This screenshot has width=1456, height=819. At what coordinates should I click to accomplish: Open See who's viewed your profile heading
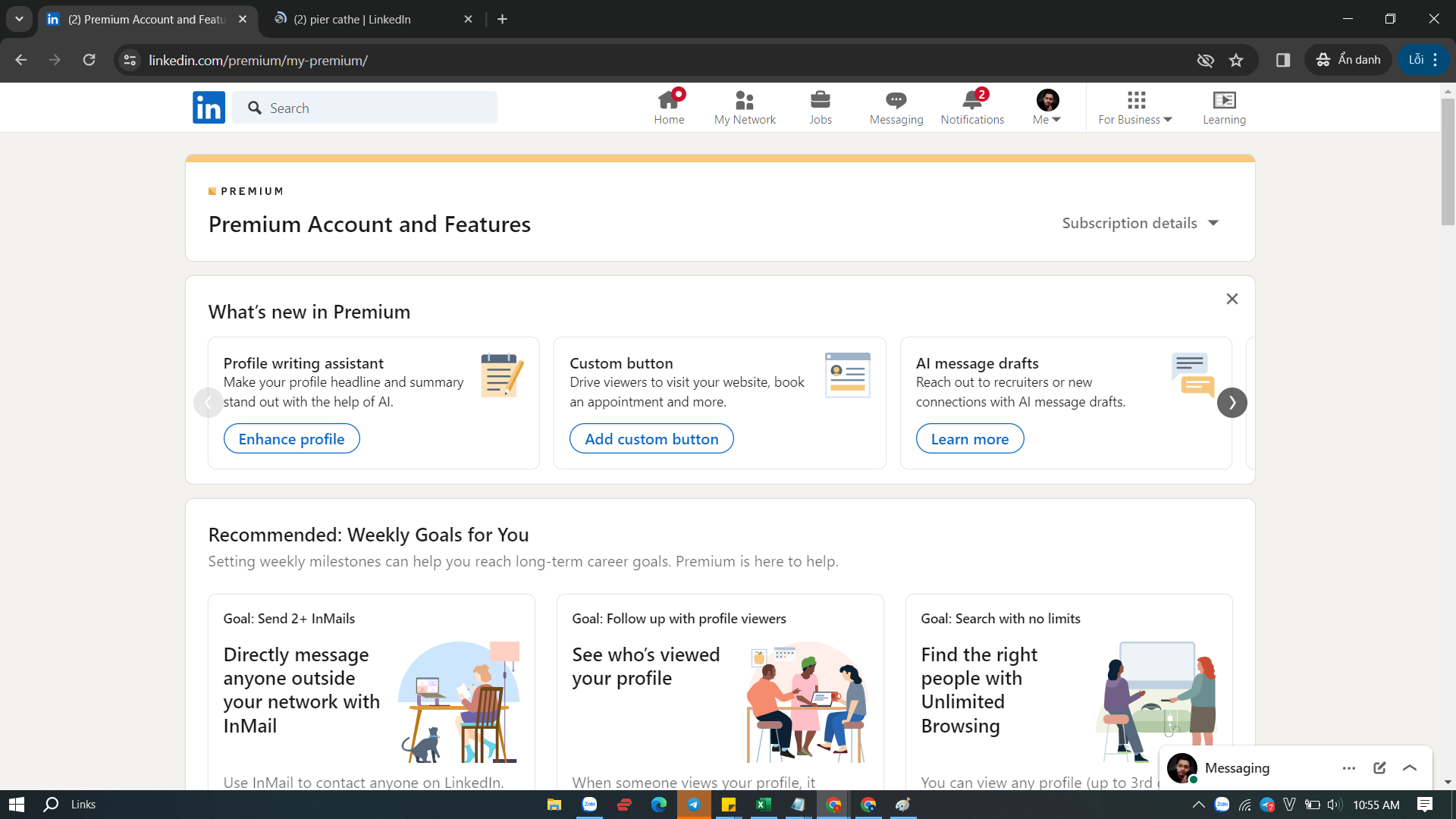coord(646,667)
